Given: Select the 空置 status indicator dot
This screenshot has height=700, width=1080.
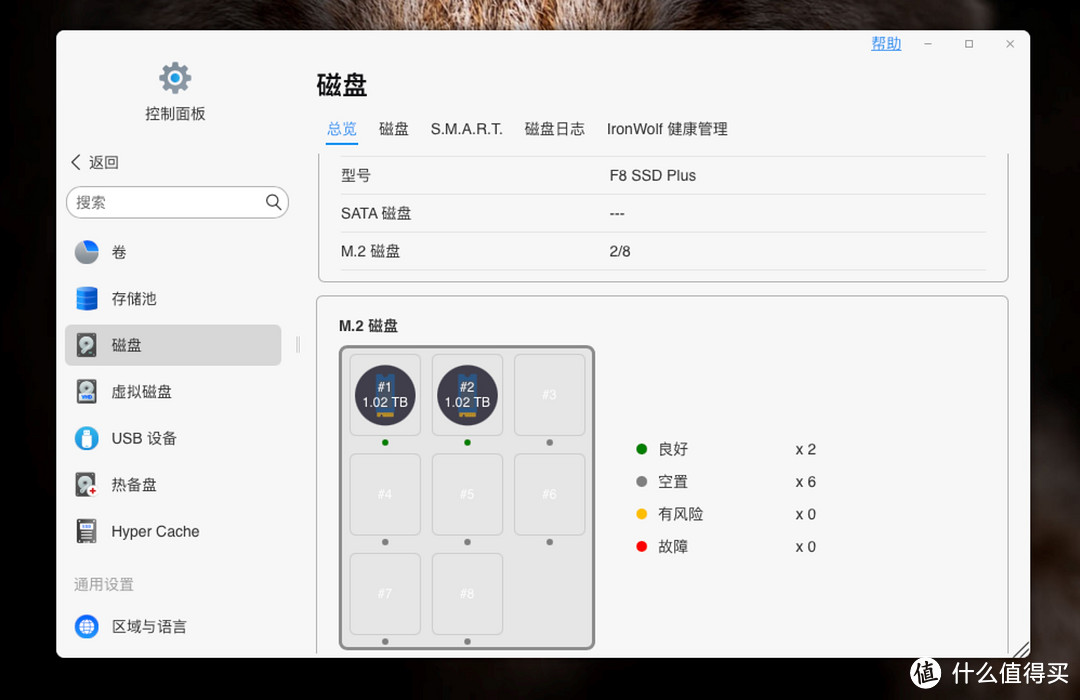Looking at the screenshot, I should click(x=641, y=481).
